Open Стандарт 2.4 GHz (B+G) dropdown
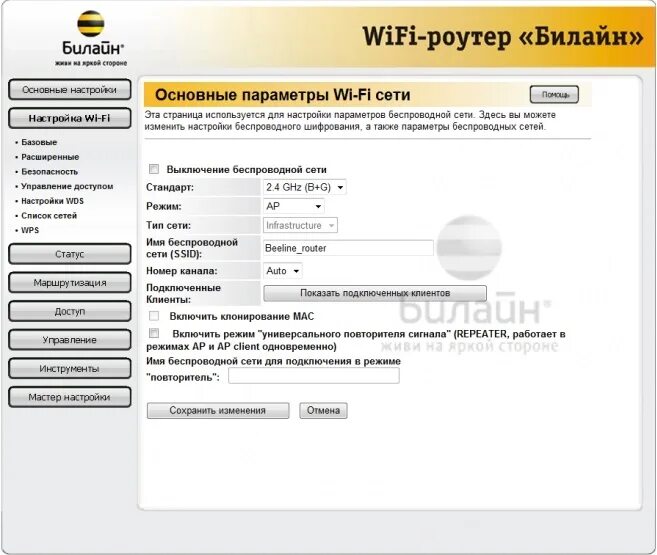The height and width of the screenshot is (555, 657). click(305, 187)
